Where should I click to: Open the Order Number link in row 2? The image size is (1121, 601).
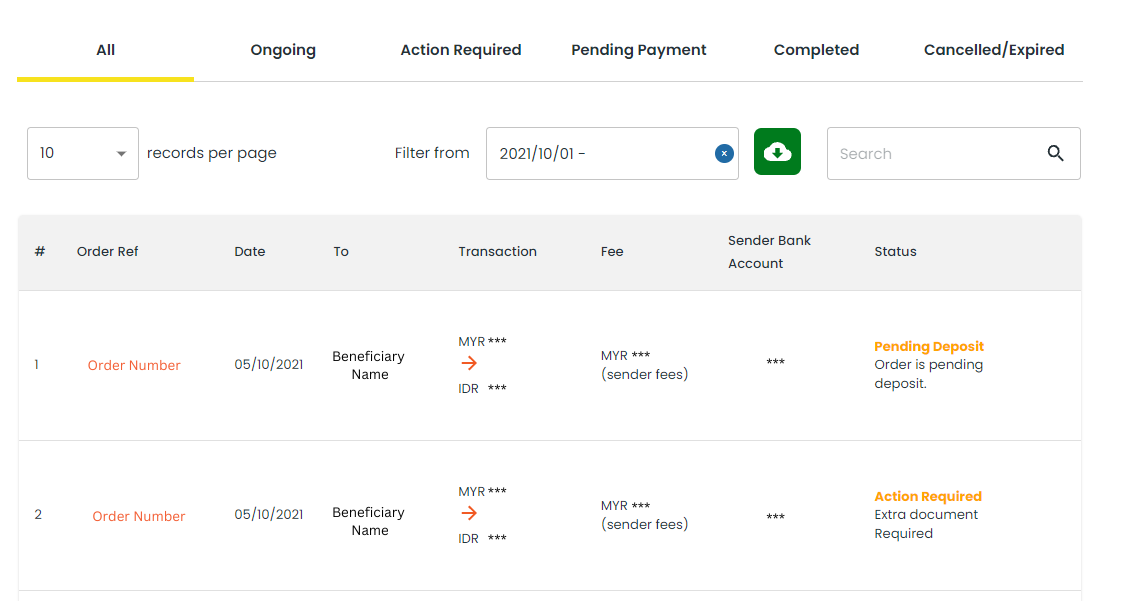(x=139, y=516)
